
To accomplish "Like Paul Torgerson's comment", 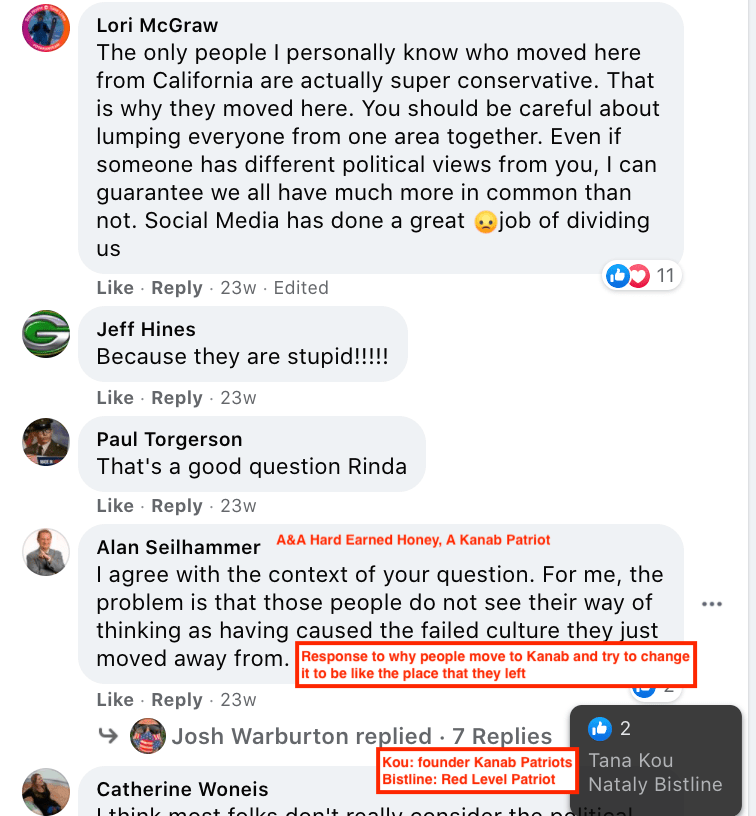I will click(x=115, y=505).
